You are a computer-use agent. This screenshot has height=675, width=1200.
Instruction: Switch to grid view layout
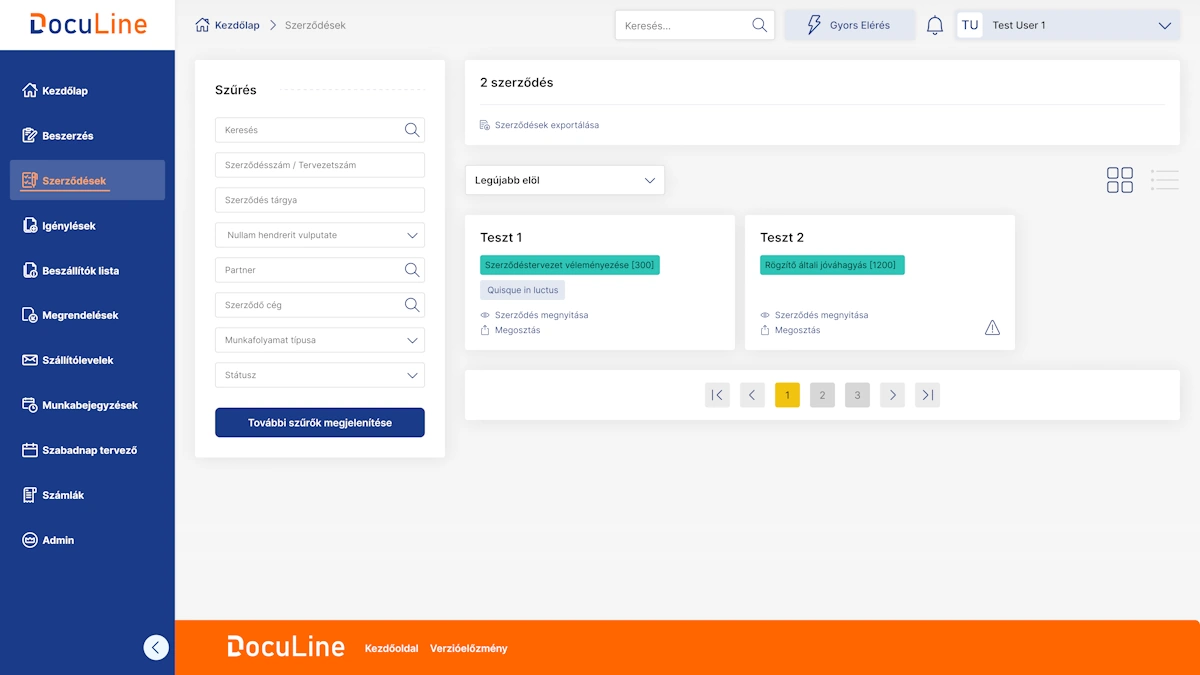pyautogui.click(x=1120, y=180)
